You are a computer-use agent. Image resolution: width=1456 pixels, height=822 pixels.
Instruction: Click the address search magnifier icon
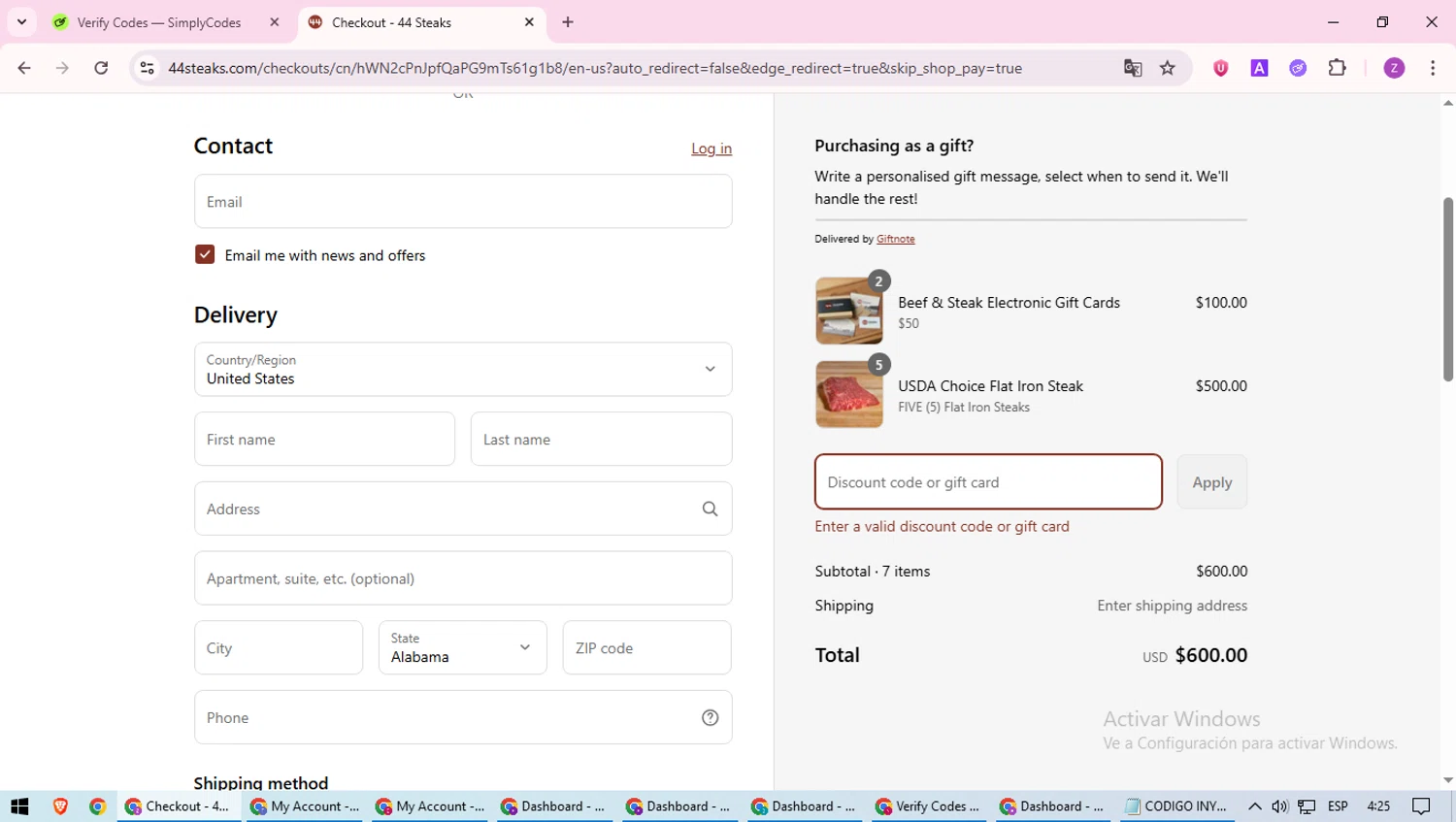click(710, 509)
